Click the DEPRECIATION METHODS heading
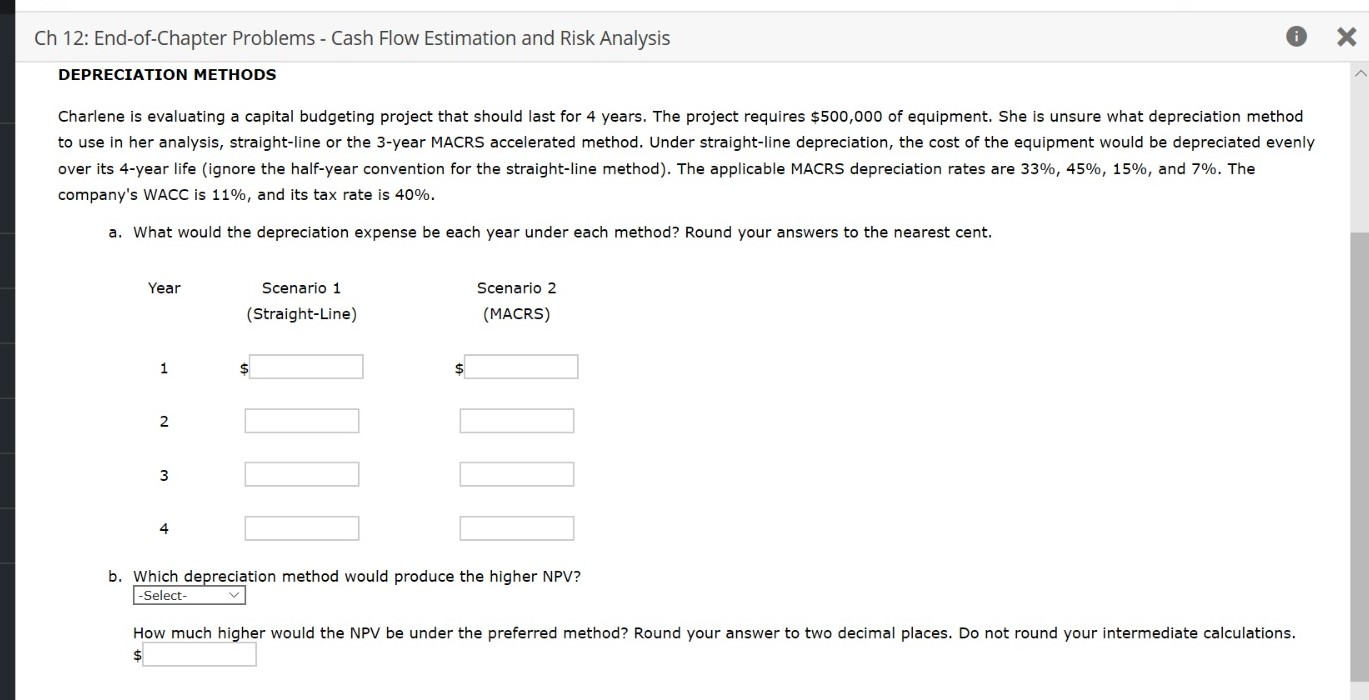The width and height of the screenshot is (1369, 700). point(167,74)
